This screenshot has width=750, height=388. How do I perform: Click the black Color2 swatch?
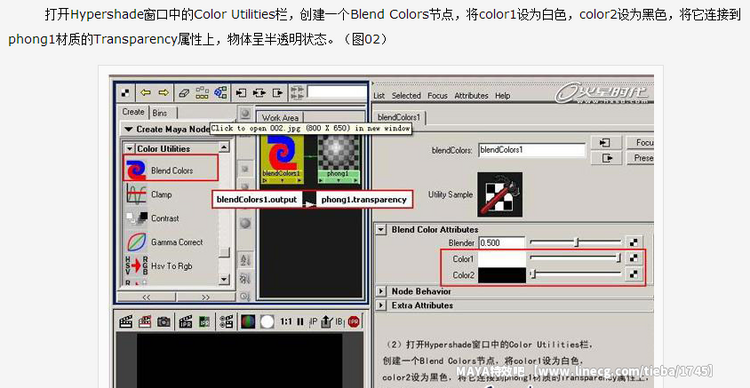tap(502, 275)
